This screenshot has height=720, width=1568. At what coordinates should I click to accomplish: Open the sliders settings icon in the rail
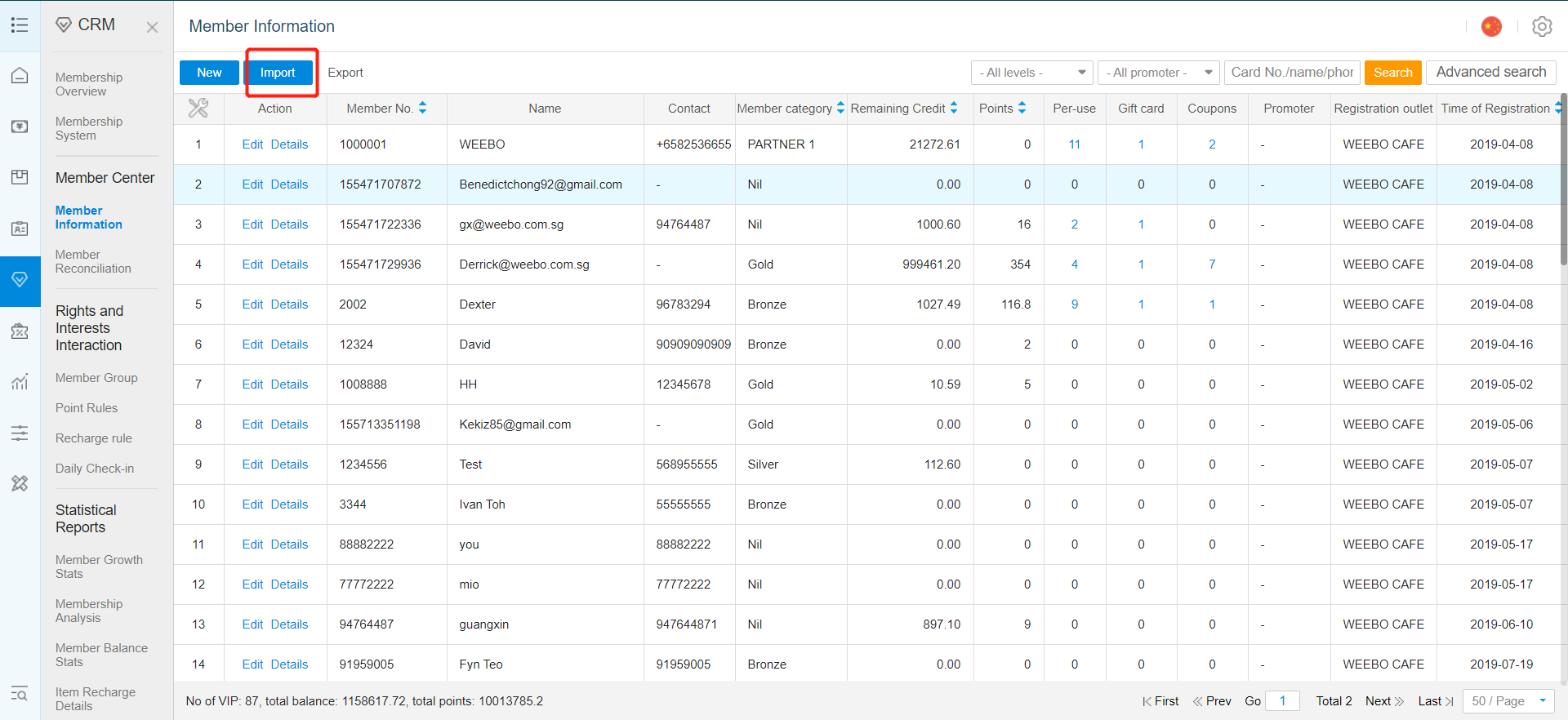tap(20, 433)
